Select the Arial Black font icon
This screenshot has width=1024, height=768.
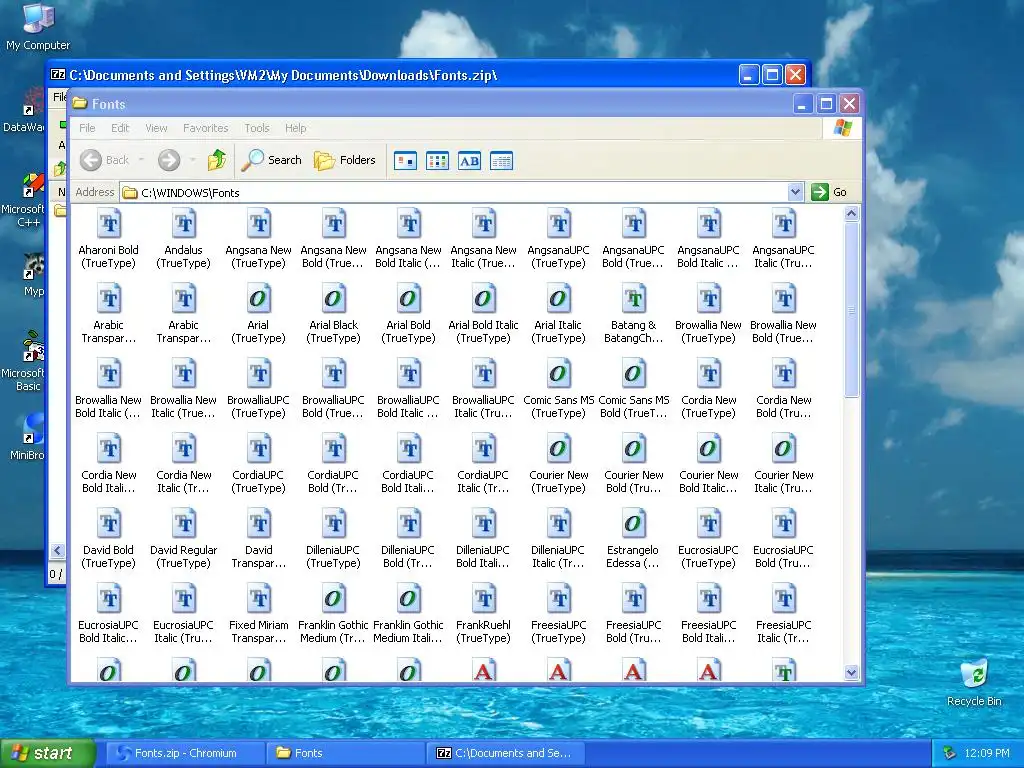(334, 299)
